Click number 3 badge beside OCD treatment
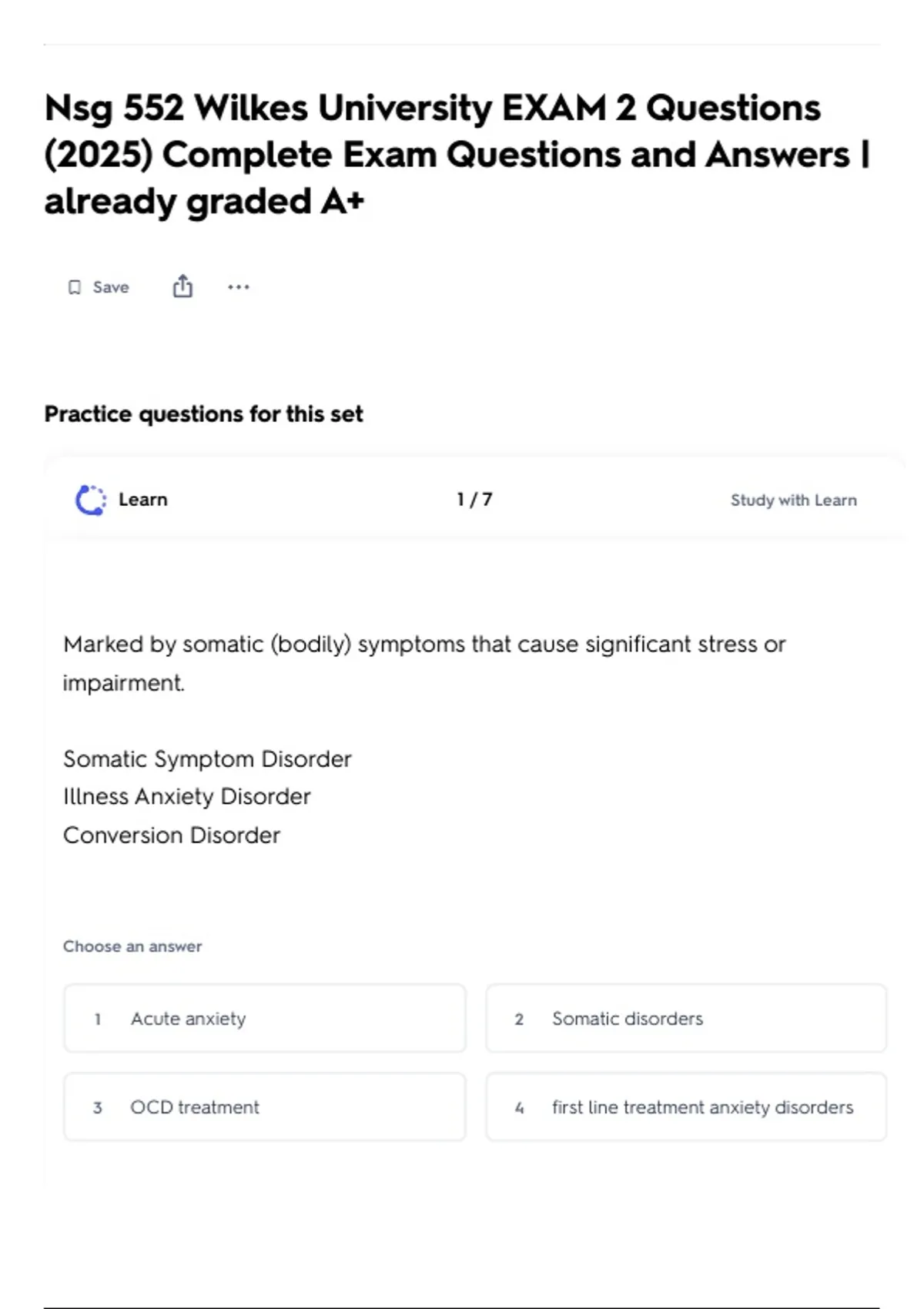The height and width of the screenshot is (1309, 924). (98, 1107)
